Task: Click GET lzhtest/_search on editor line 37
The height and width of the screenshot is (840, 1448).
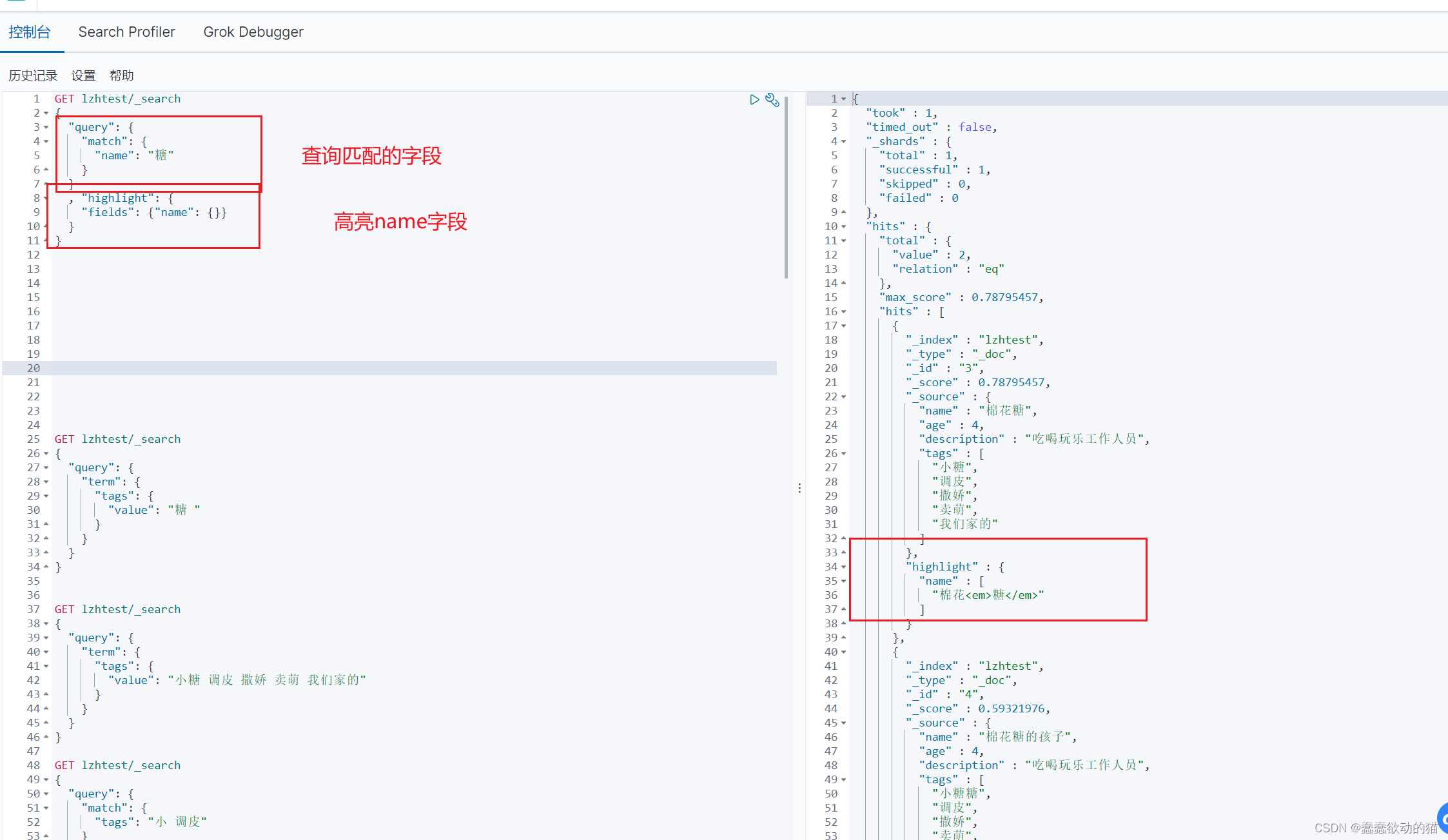Action: [117, 609]
